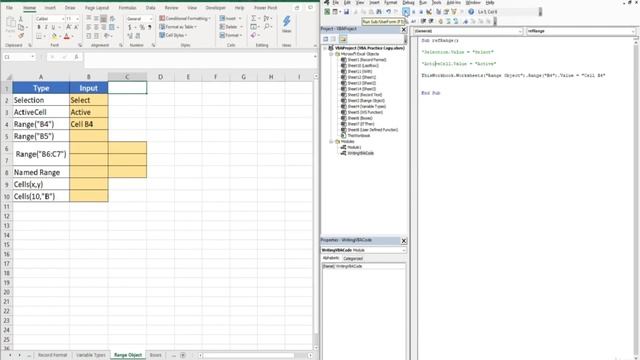Screen dimensions: 640x360
Task: Click the Clear eraser icon in Editing group
Action: pyautogui.click(x=253, y=36)
